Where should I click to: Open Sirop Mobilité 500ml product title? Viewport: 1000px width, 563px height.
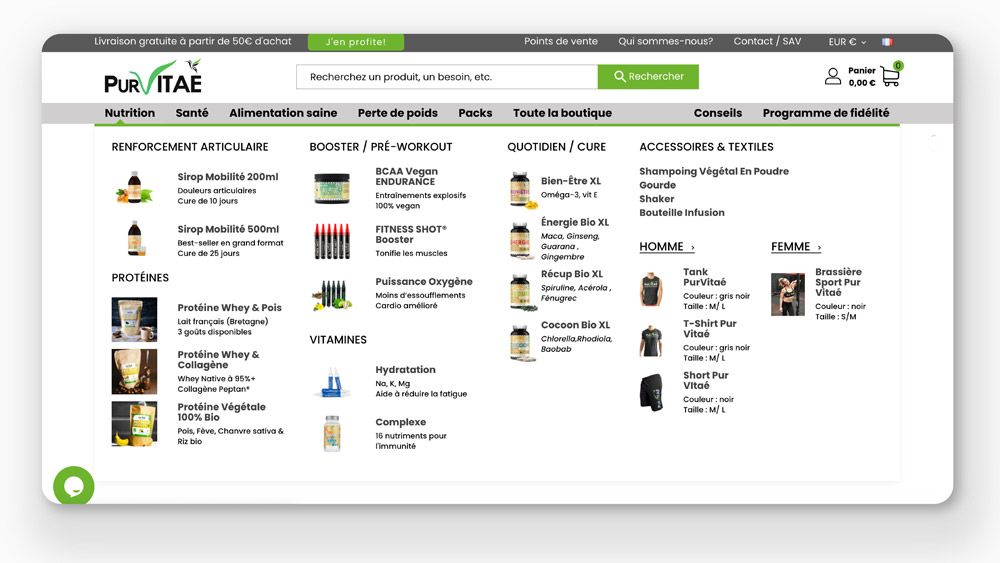(228, 230)
